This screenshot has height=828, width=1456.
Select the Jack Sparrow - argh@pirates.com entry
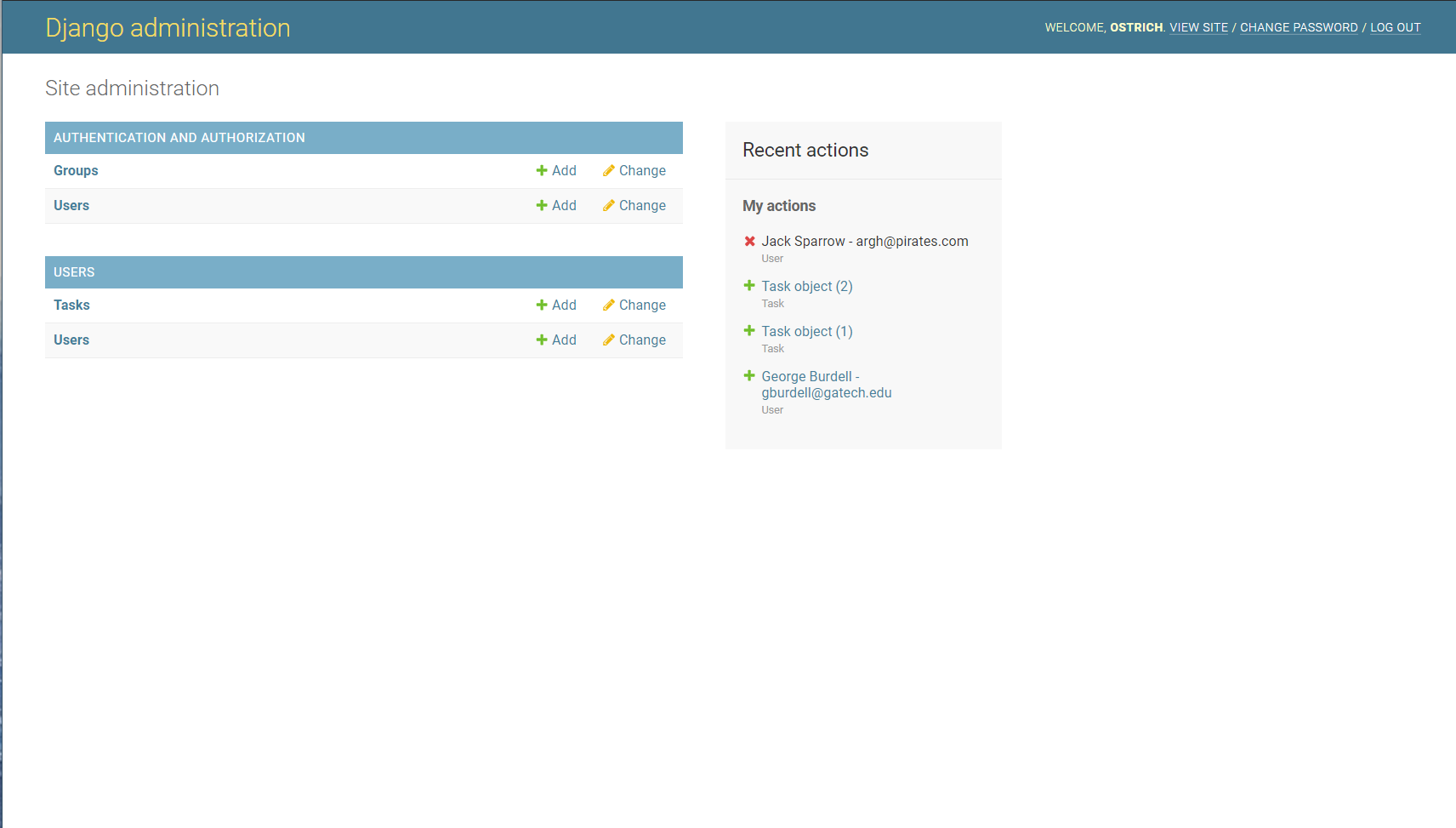(865, 242)
